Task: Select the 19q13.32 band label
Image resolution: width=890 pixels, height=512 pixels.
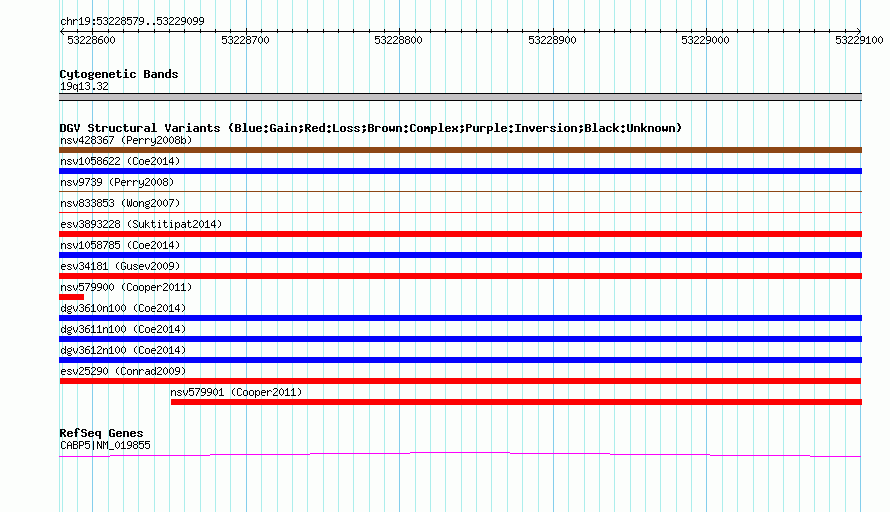Action: click(x=84, y=86)
